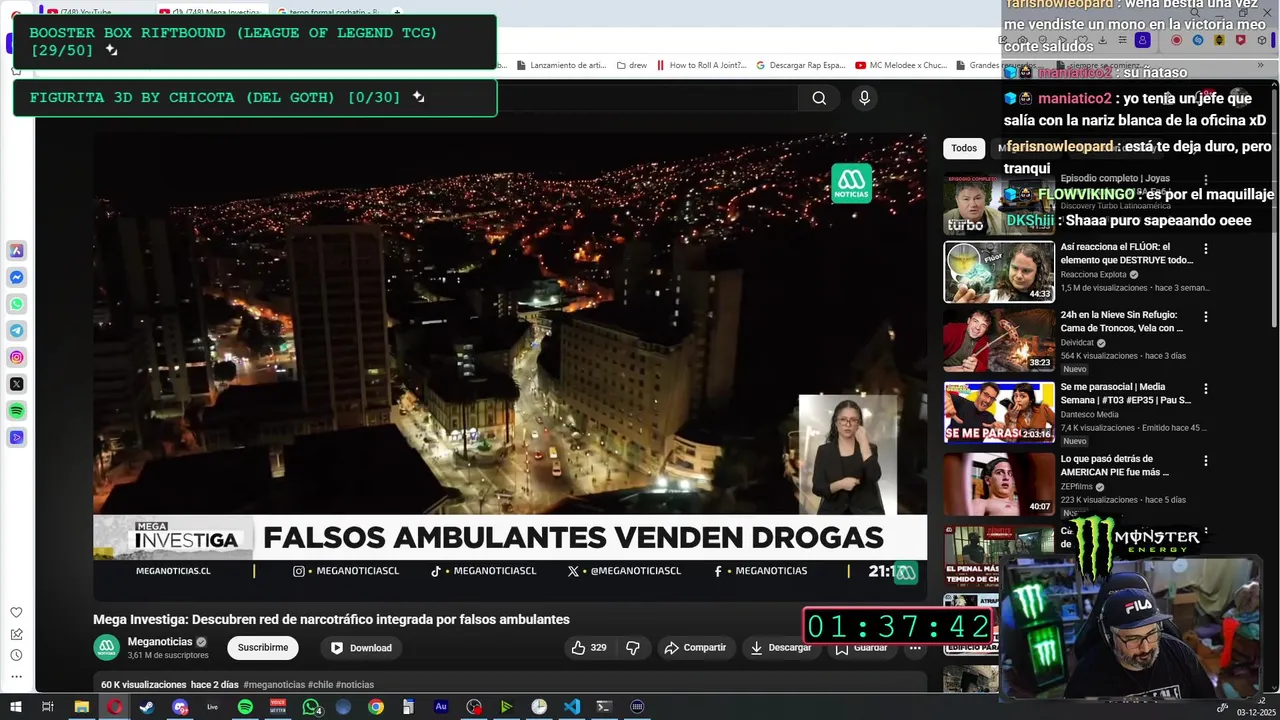Open WhatsApp in the Opera sidebar

click(x=17, y=304)
